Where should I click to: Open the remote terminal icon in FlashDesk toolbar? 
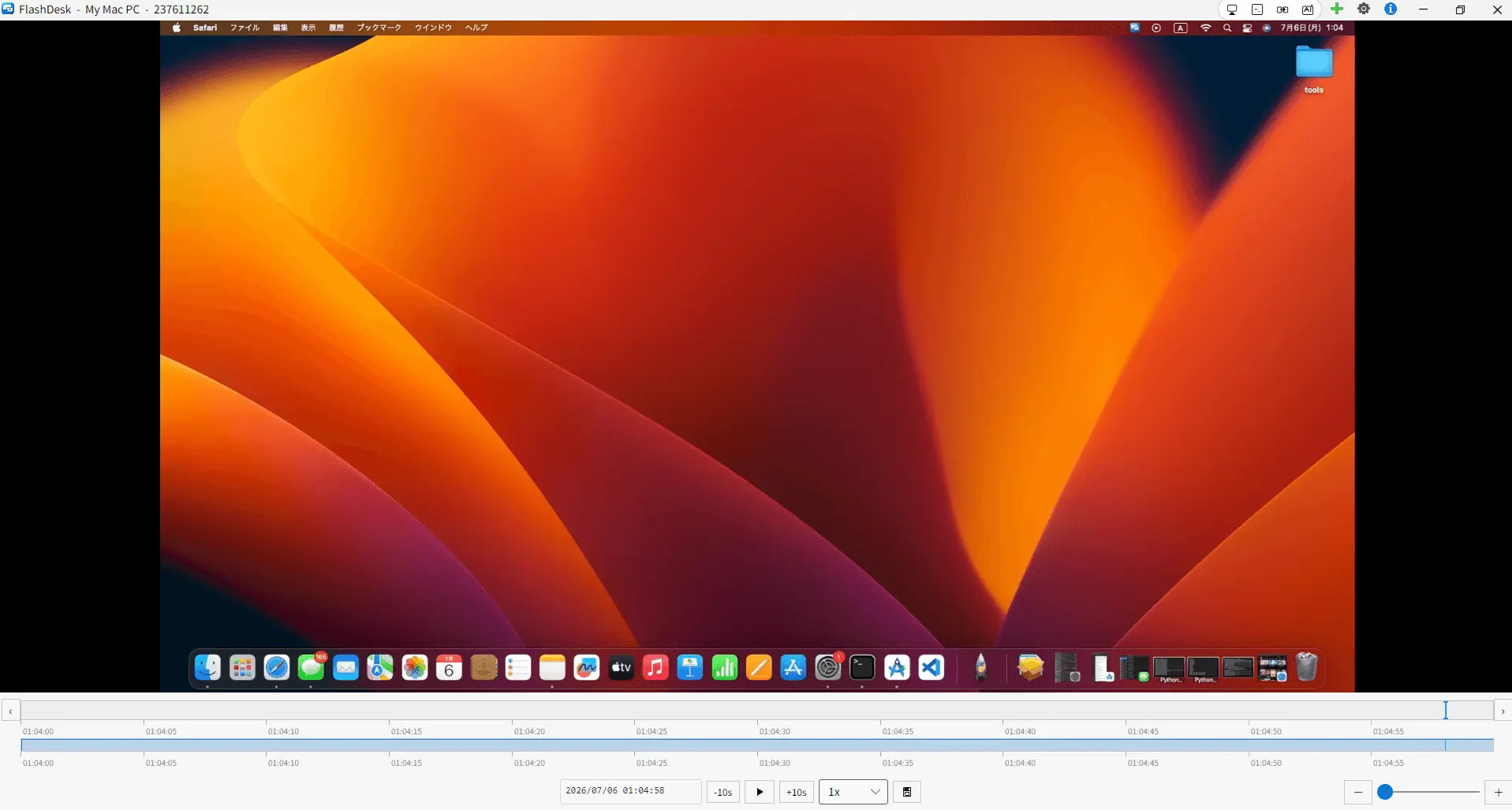[x=1257, y=9]
